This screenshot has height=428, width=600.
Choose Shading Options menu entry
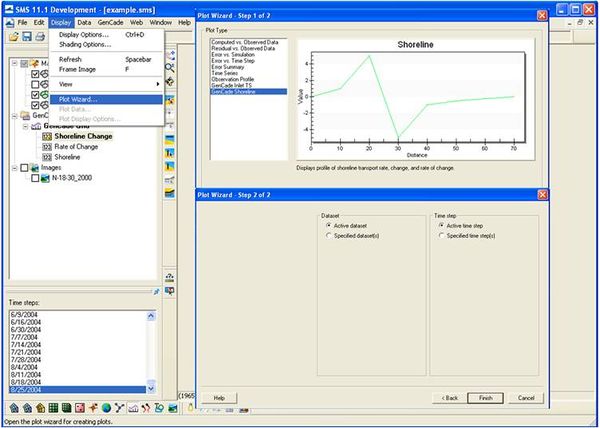(x=107, y=44)
